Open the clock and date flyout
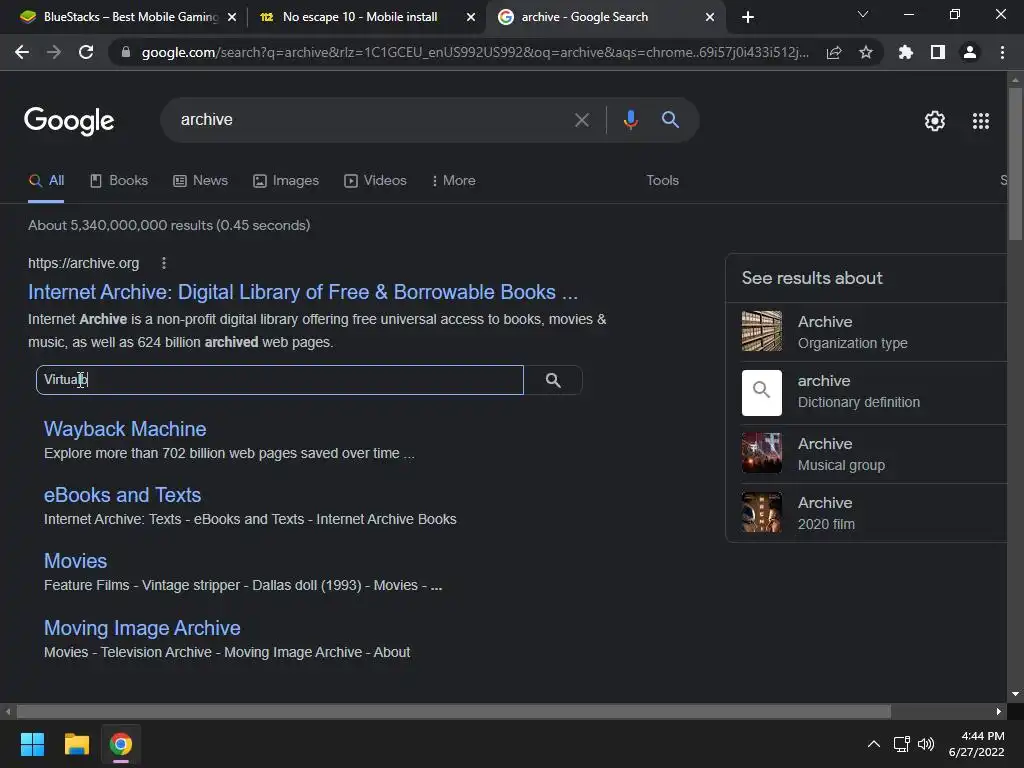 (x=976, y=744)
